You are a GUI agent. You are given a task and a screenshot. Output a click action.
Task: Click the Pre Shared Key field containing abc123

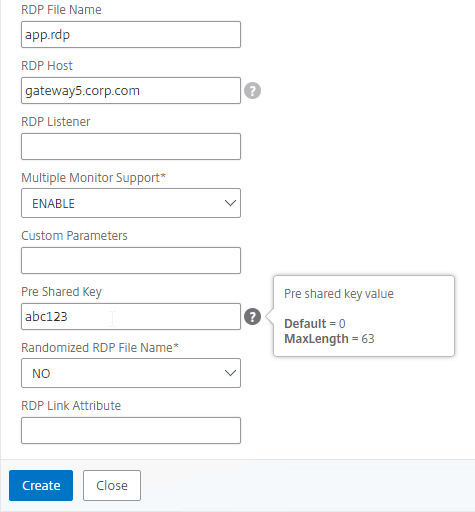(x=131, y=317)
